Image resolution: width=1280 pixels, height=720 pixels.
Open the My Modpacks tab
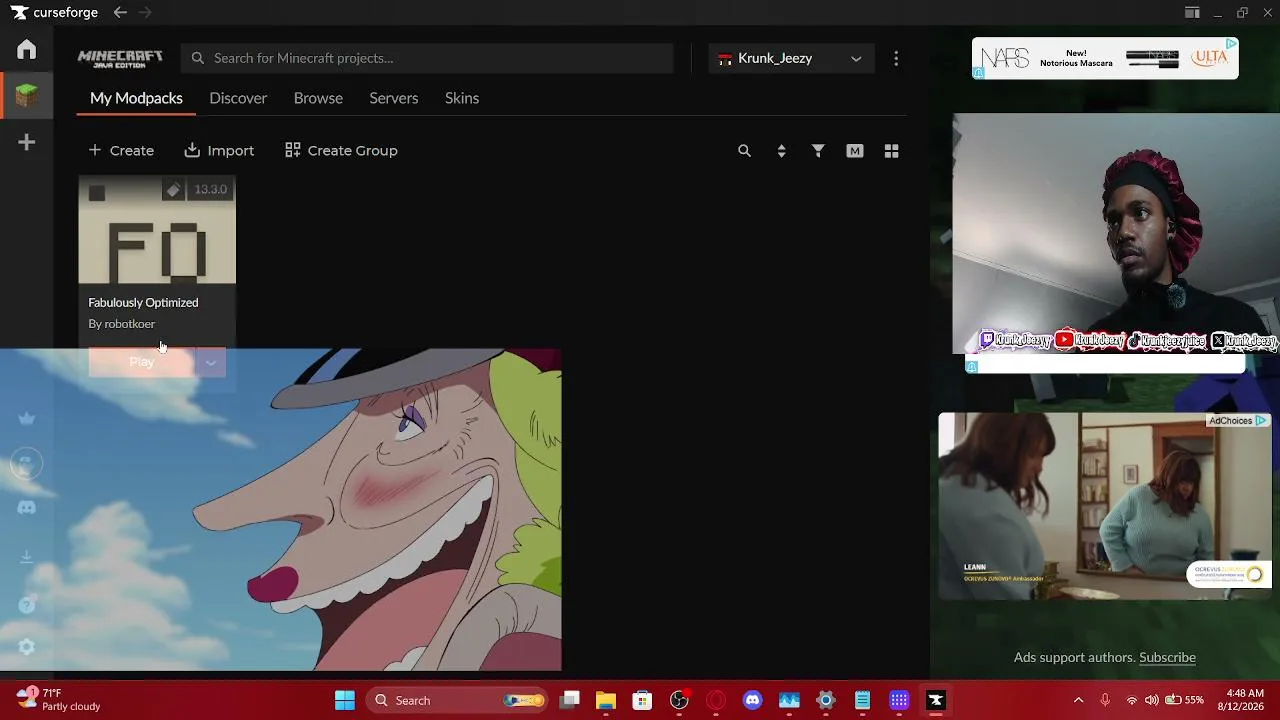[136, 98]
